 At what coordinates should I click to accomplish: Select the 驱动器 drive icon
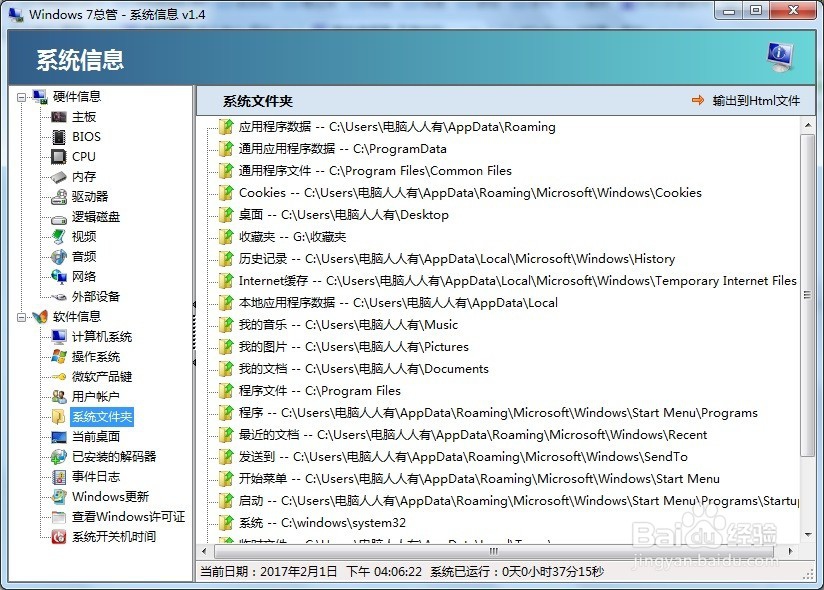point(59,196)
